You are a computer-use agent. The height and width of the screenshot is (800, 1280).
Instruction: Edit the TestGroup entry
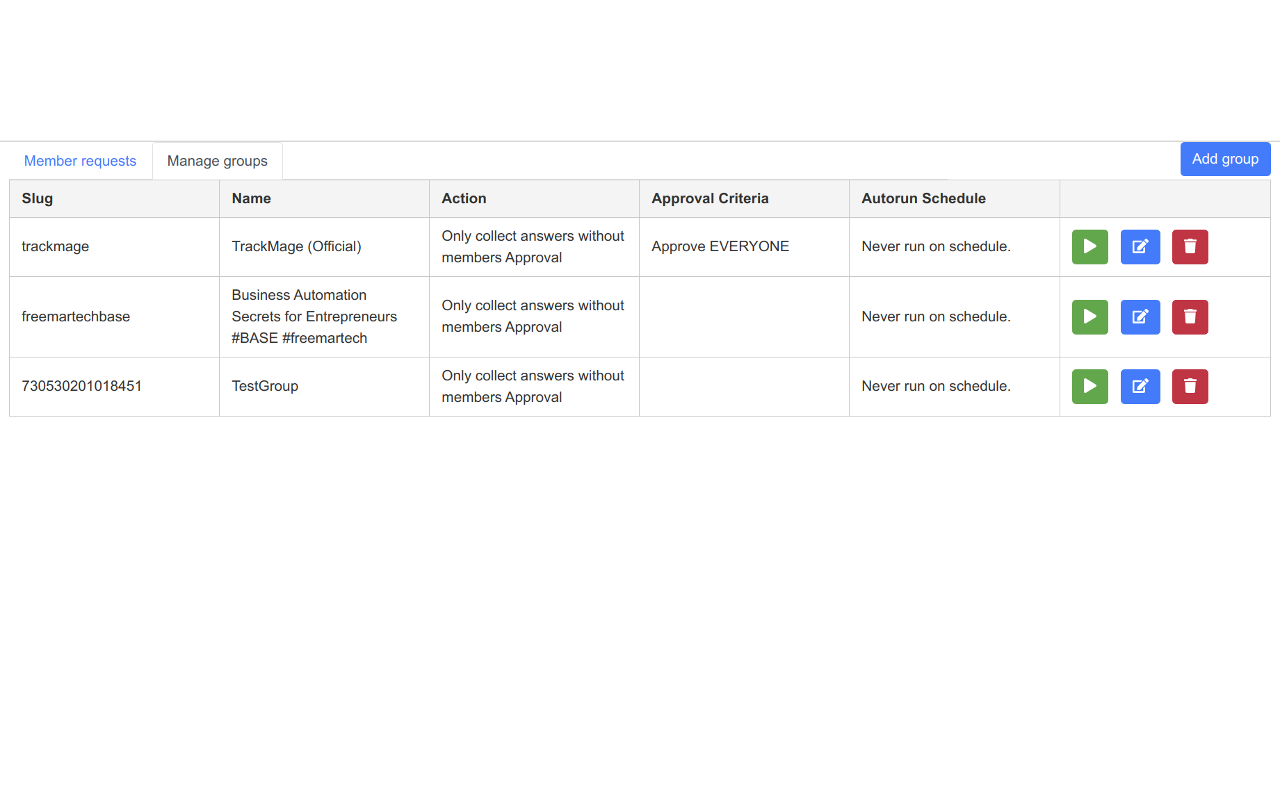(1140, 387)
